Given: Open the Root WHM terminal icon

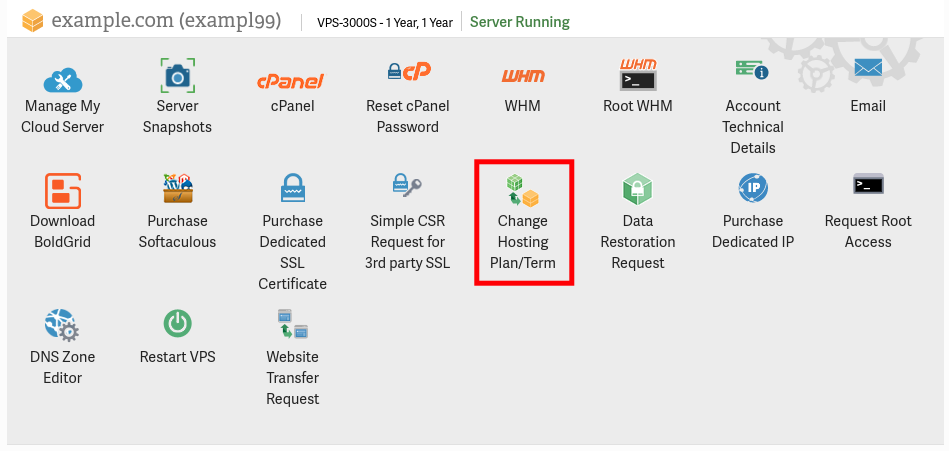Looking at the screenshot, I should (x=638, y=75).
